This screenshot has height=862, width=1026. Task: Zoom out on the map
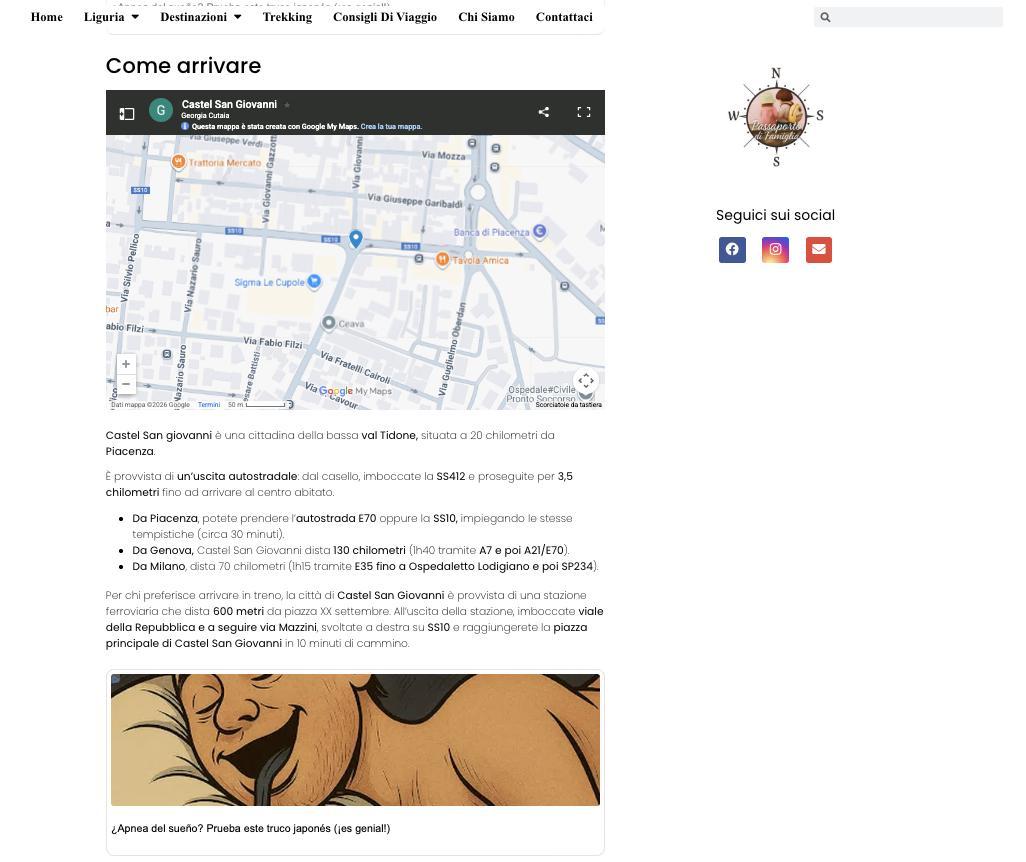pos(126,384)
